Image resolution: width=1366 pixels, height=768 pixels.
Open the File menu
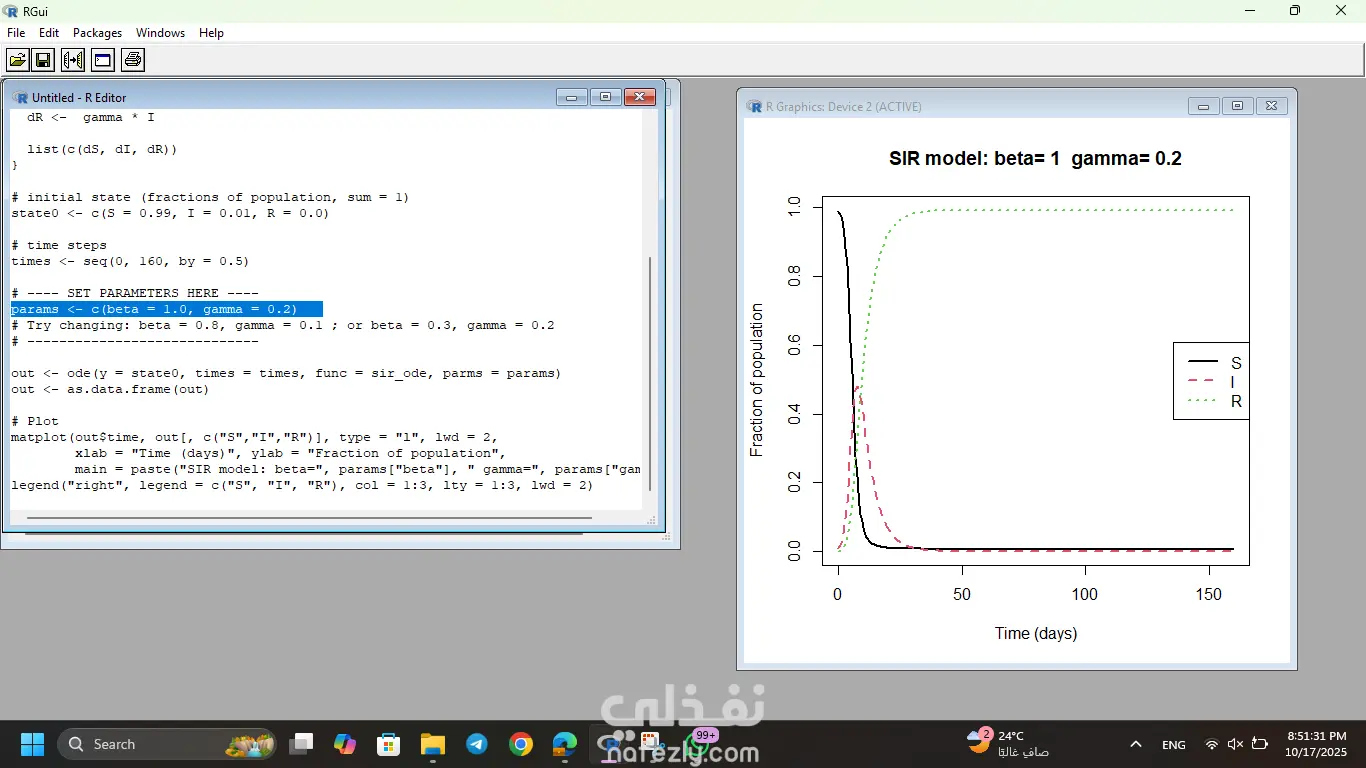tap(16, 33)
